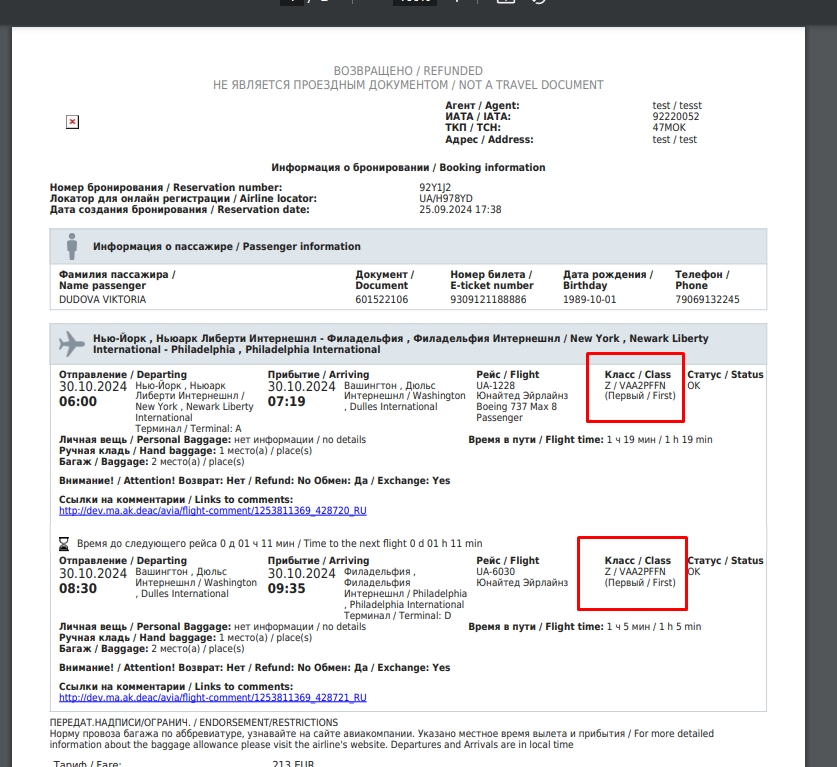Select phone number 79069132245
This screenshot has height=767, width=837.
(x=707, y=299)
